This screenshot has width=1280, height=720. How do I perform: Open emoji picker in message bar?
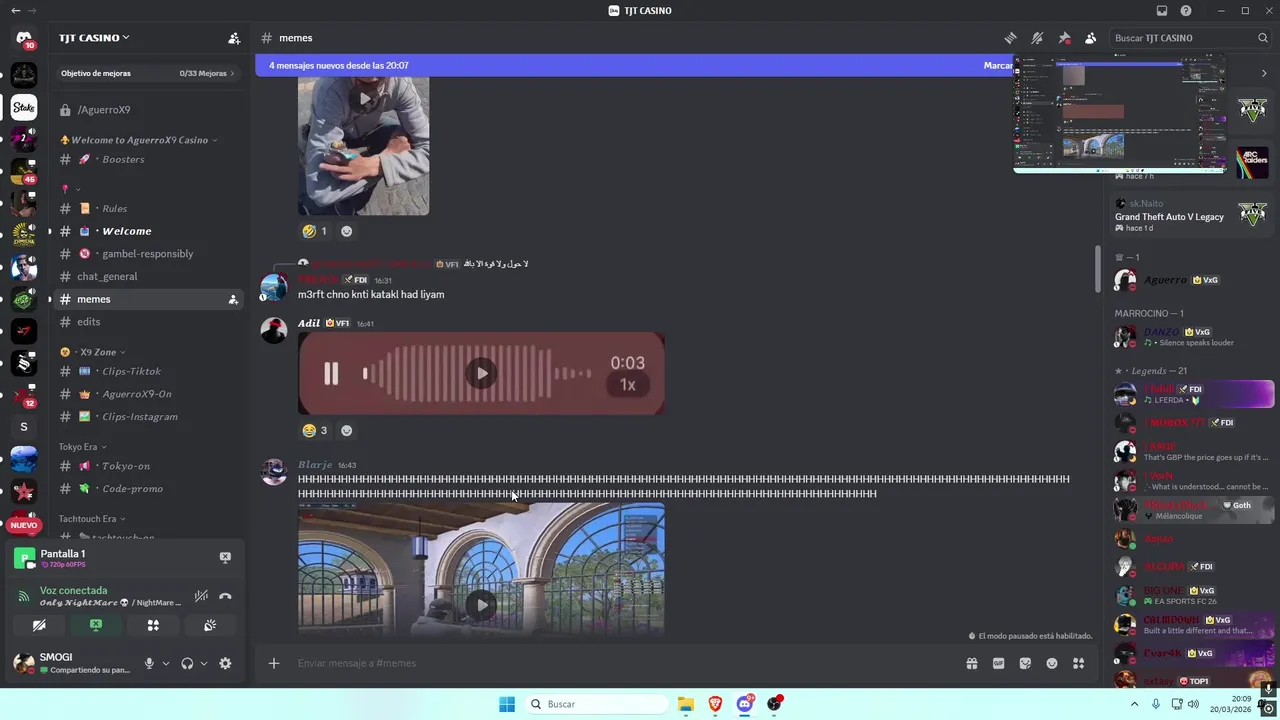click(x=1052, y=663)
